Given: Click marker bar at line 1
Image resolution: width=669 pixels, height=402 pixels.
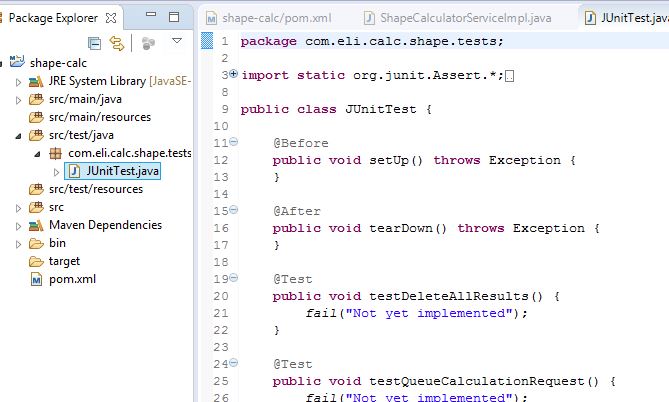Looking at the screenshot, I should tap(207, 41).
